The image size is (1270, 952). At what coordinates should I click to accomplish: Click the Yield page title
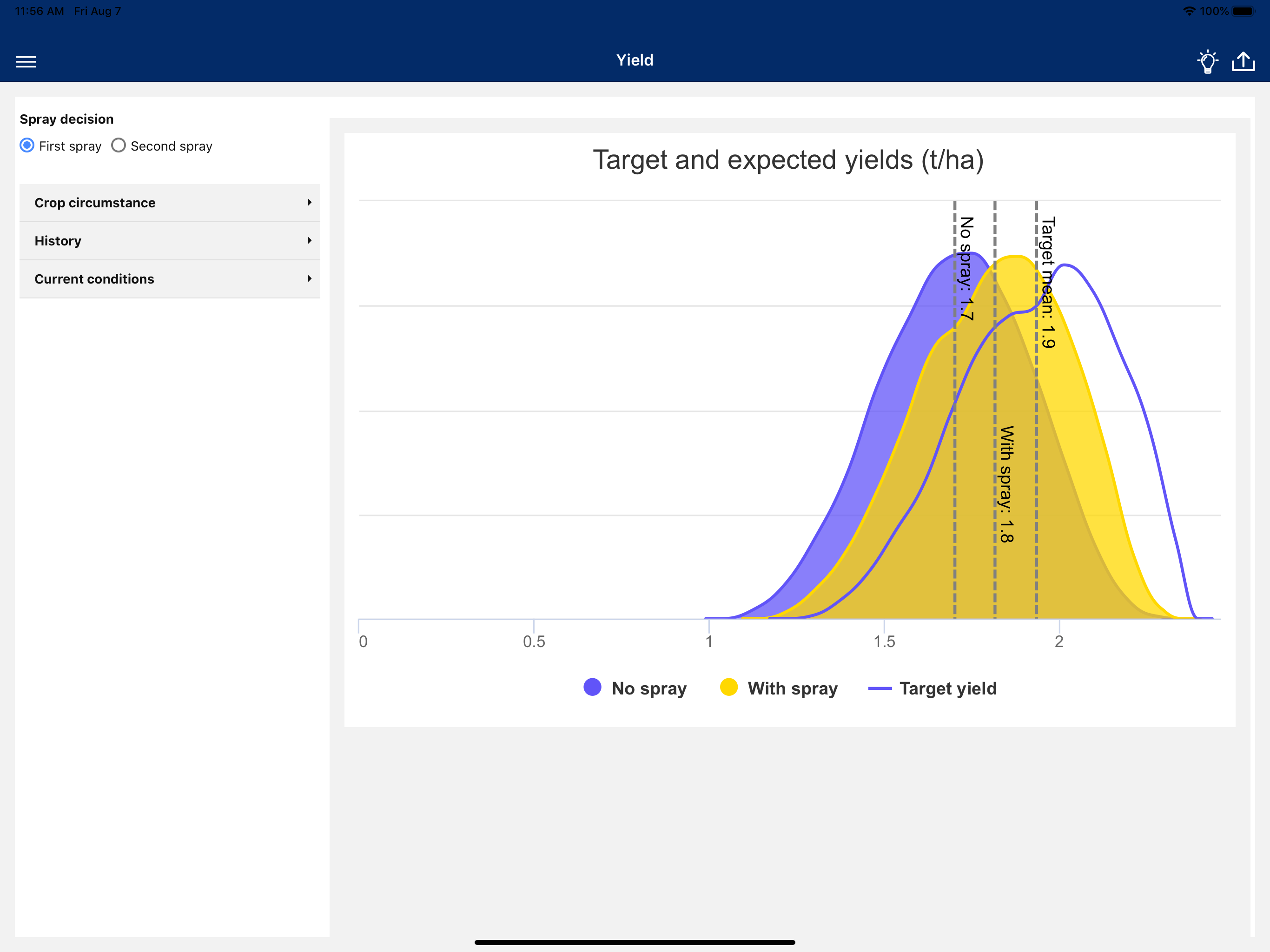(635, 59)
